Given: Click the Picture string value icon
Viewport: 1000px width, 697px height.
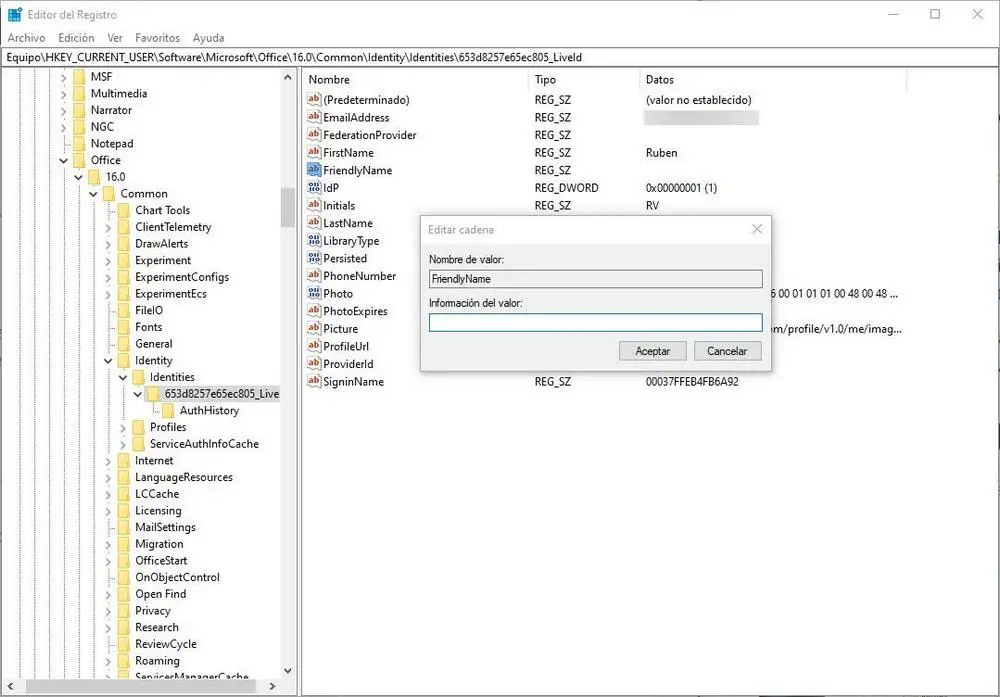Looking at the screenshot, I should tap(314, 328).
